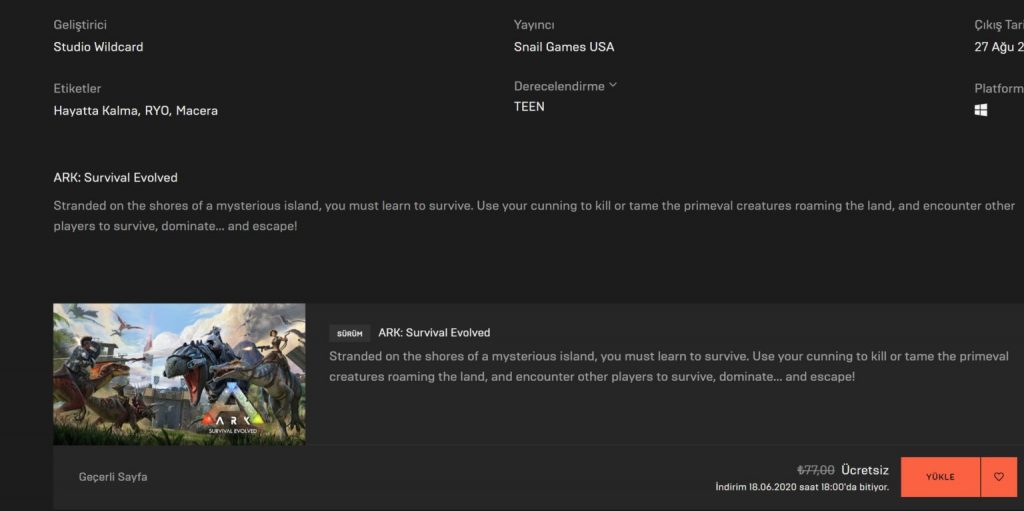Click the YÜKLE install button

coord(940,477)
